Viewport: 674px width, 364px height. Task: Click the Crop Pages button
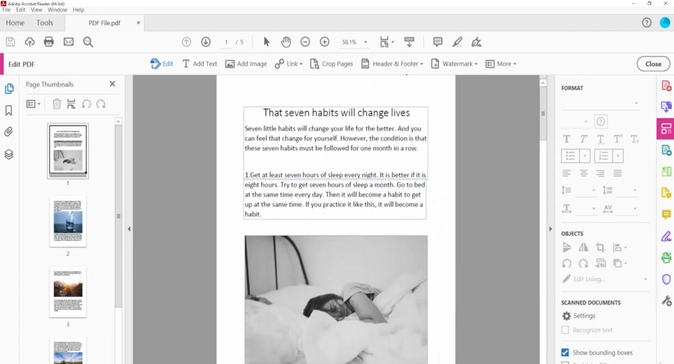[x=331, y=64]
